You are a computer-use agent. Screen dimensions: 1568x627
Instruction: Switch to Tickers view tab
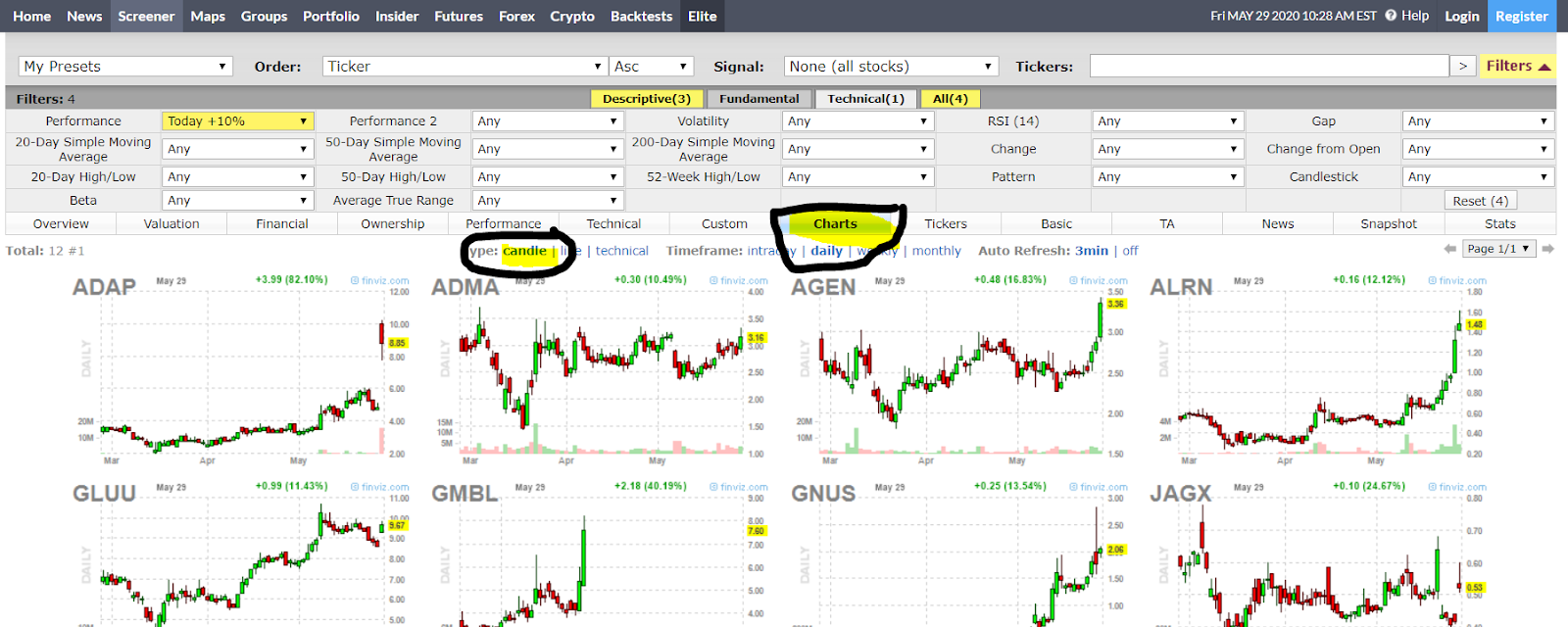click(x=946, y=223)
